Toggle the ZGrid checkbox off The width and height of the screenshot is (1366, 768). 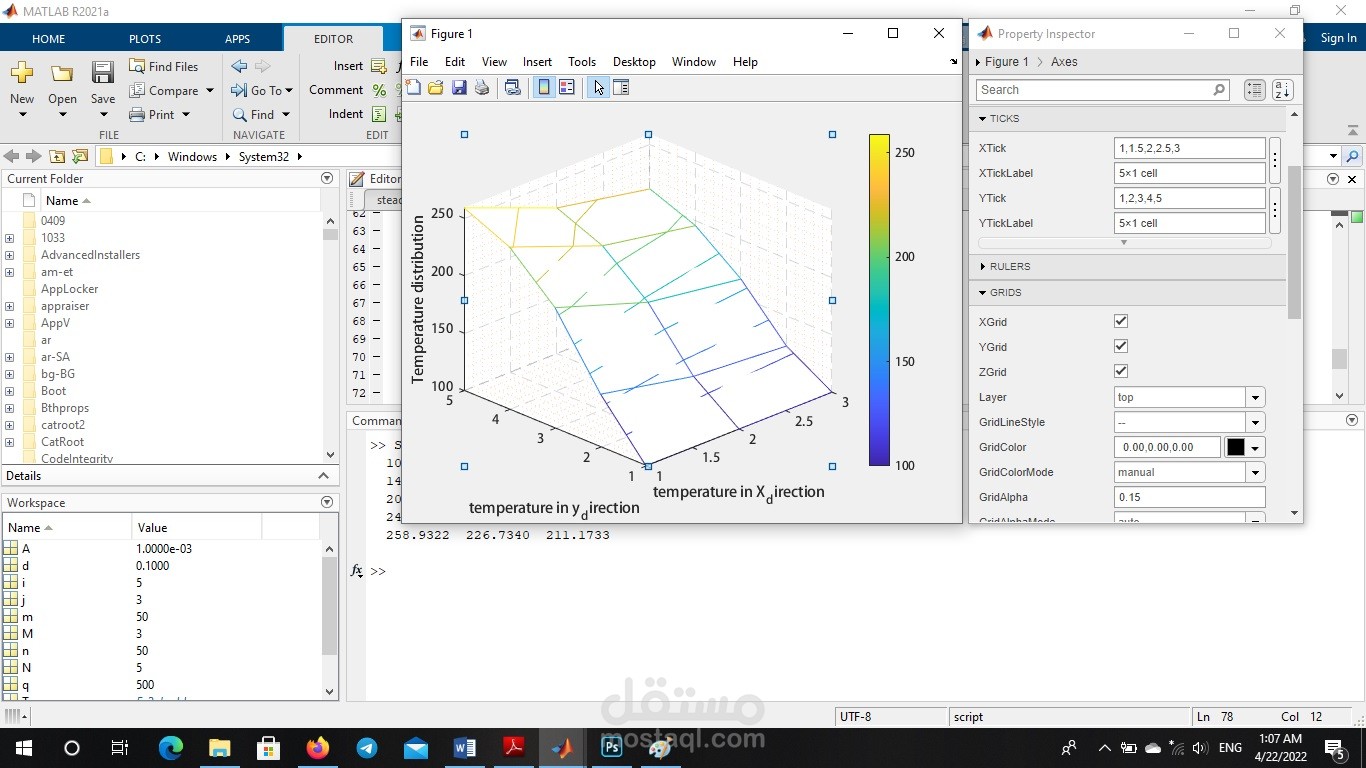click(1120, 371)
